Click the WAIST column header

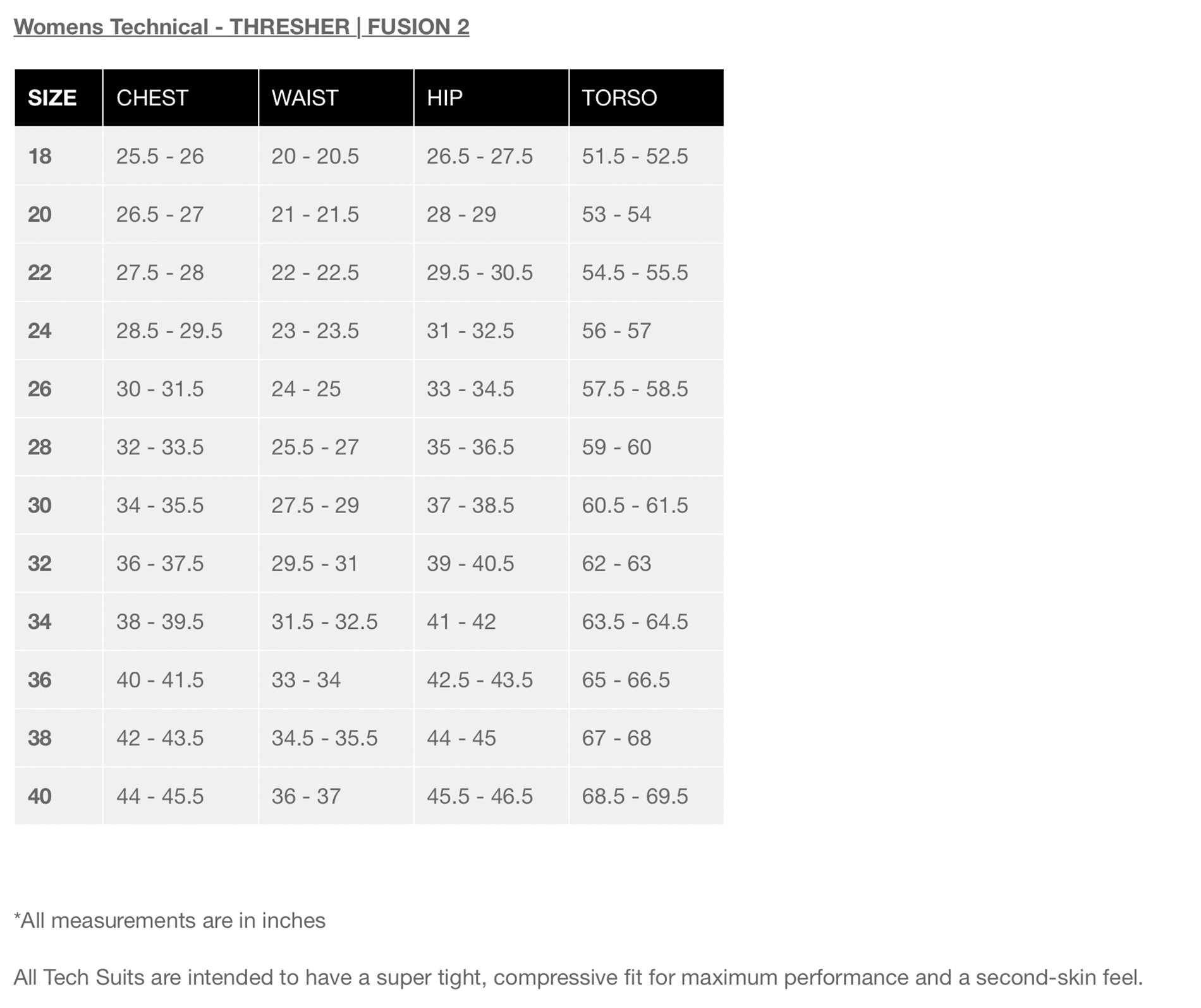pyautogui.click(x=305, y=98)
